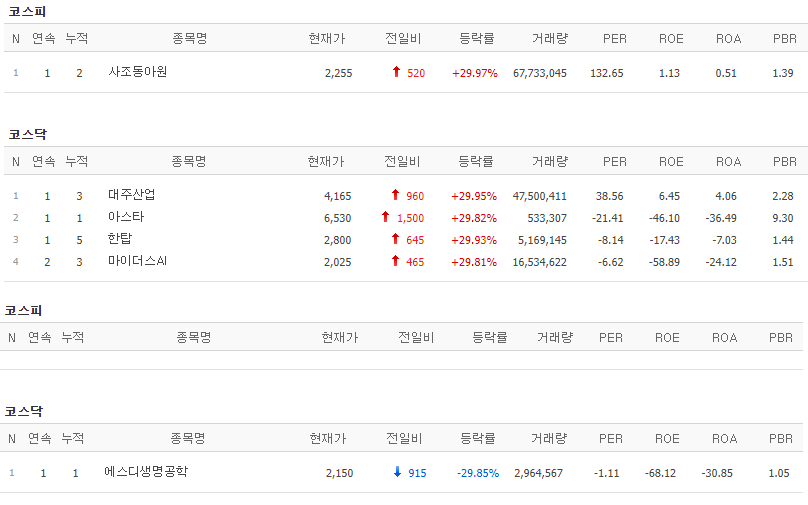This screenshot has height=505, width=808.
Task: Click PBR header in bottom 코스닥 table
Action: pyautogui.click(x=781, y=439)
